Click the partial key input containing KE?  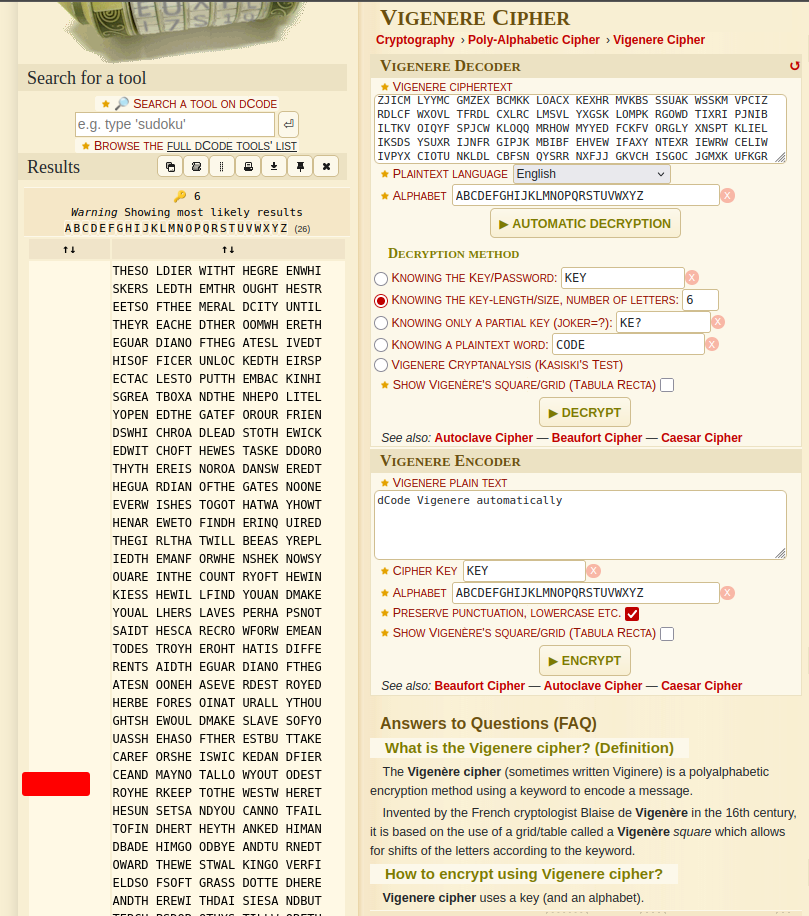(663, 322)
